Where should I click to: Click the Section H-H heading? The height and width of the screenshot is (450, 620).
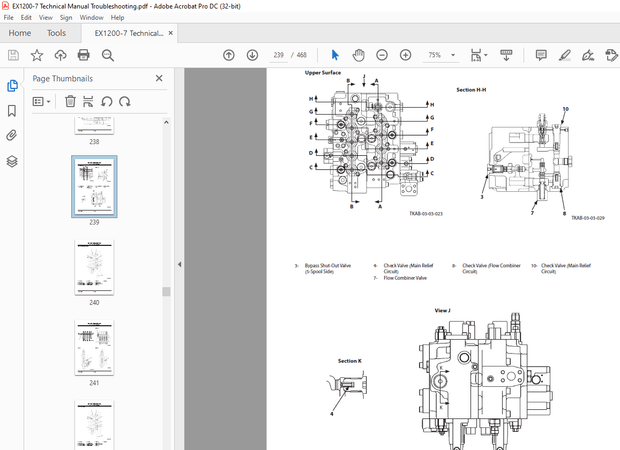click(471, 90)
